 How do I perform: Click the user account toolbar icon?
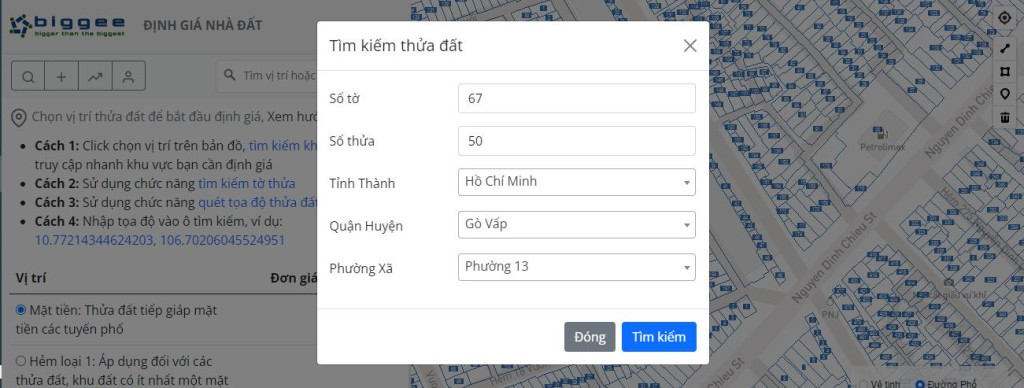point(129,76)
